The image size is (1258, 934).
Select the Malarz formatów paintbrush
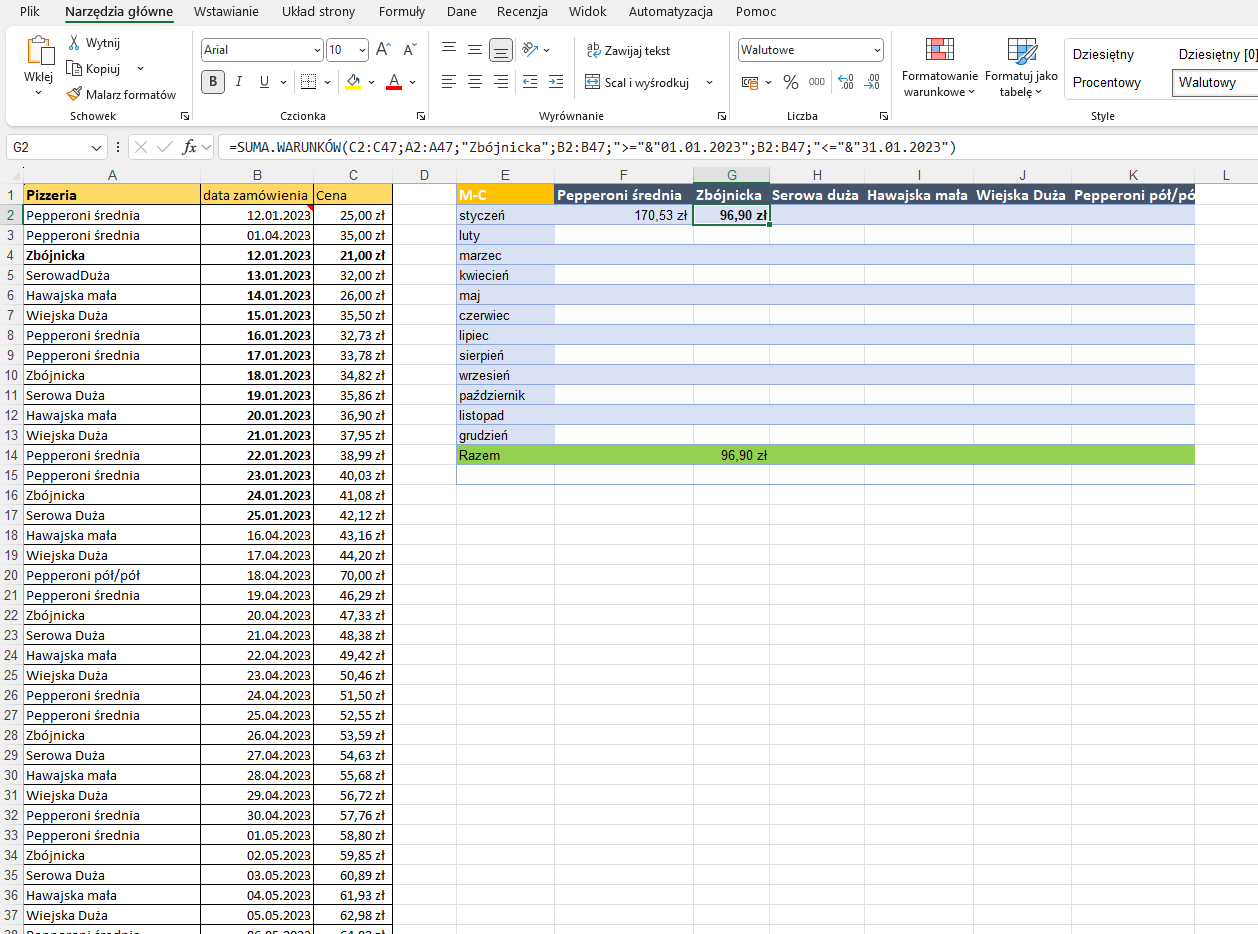point(74,94)
